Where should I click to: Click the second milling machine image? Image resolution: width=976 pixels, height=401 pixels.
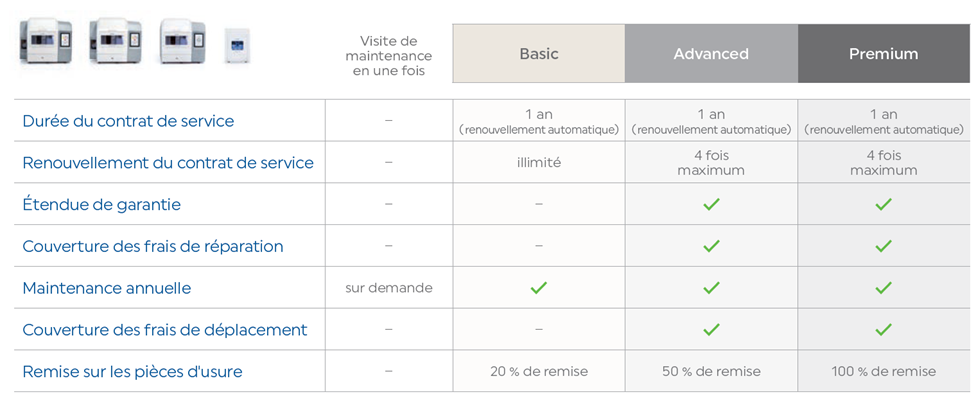[x=115, y=42]
